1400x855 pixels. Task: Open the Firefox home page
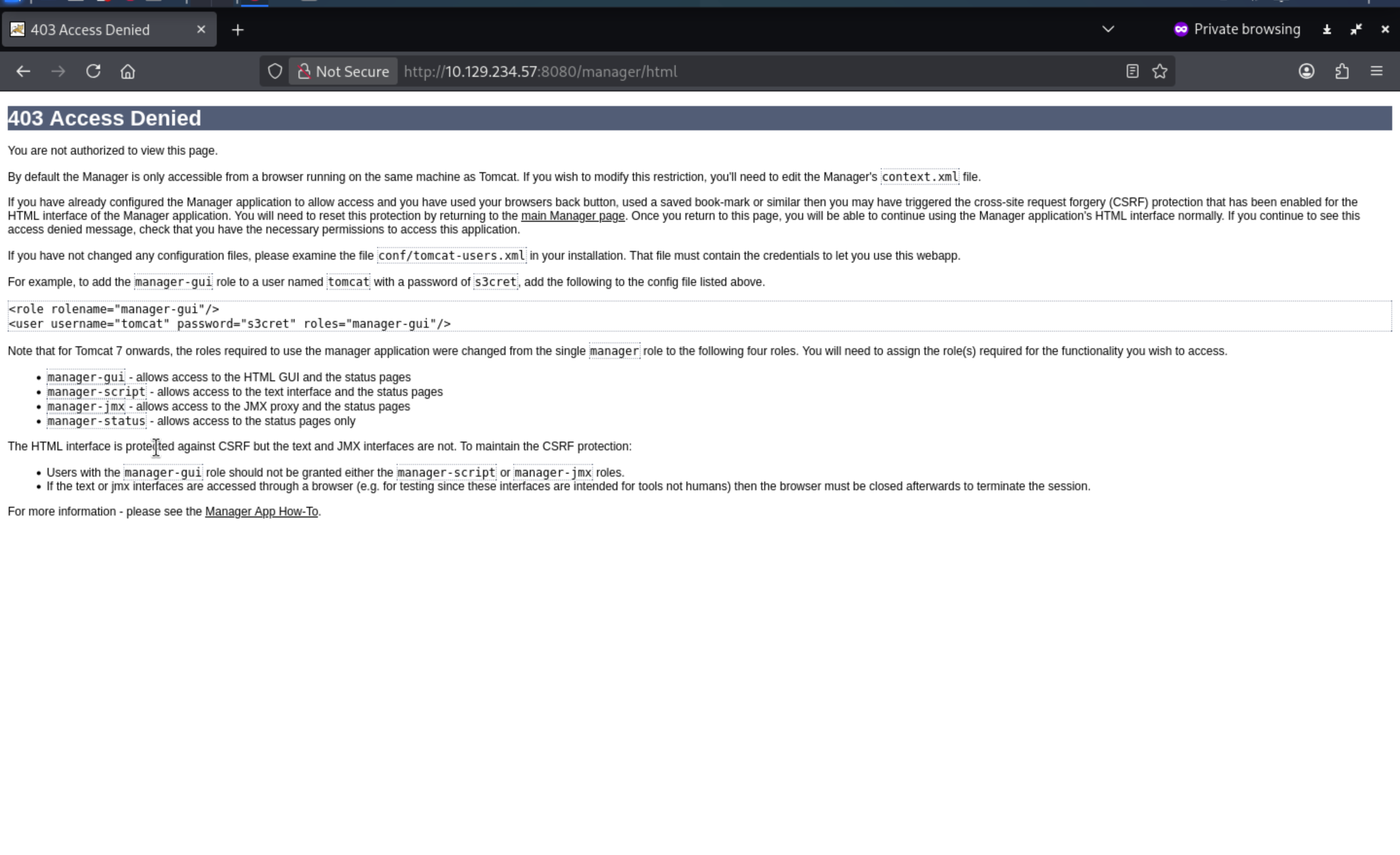click(x=128, y=71)
